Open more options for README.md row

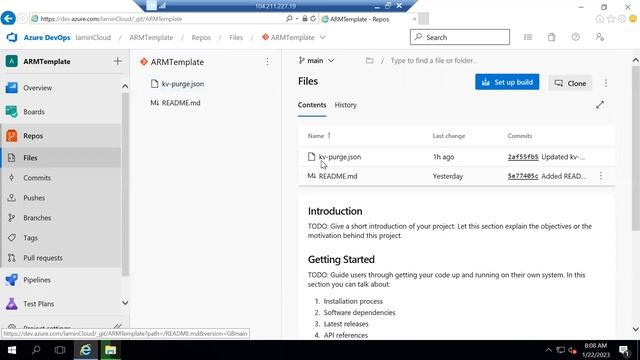pyautogui.click(x=601, y=176)
